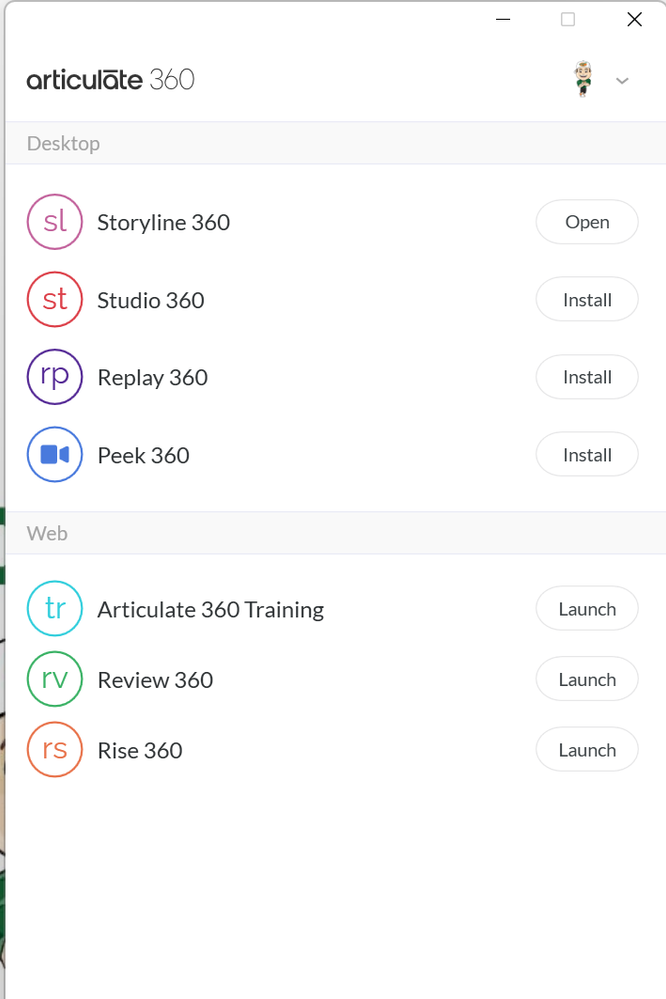Click the Review 360 rv icon

[55, 680]
